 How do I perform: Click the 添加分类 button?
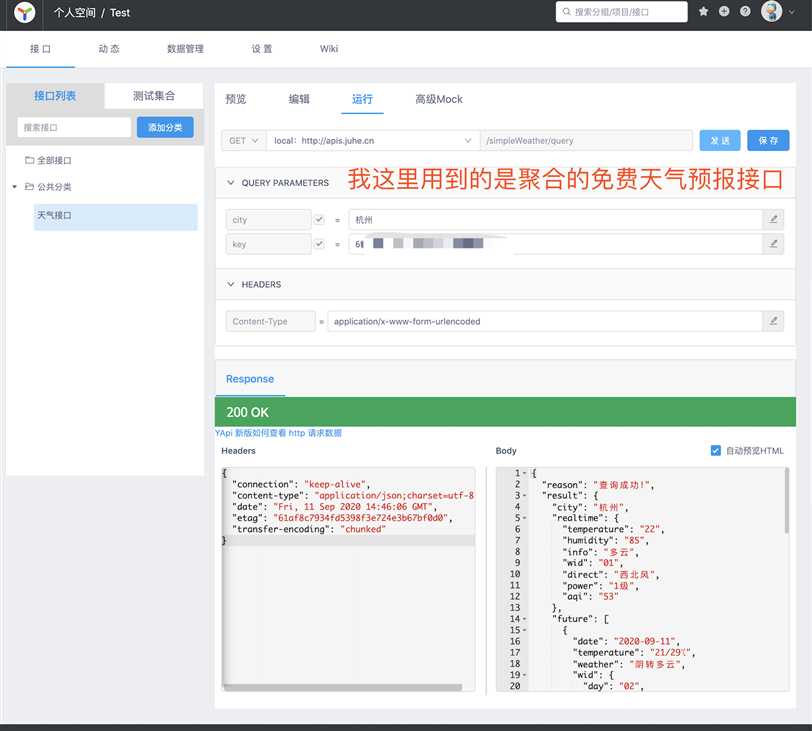click(x=165, y=127)
